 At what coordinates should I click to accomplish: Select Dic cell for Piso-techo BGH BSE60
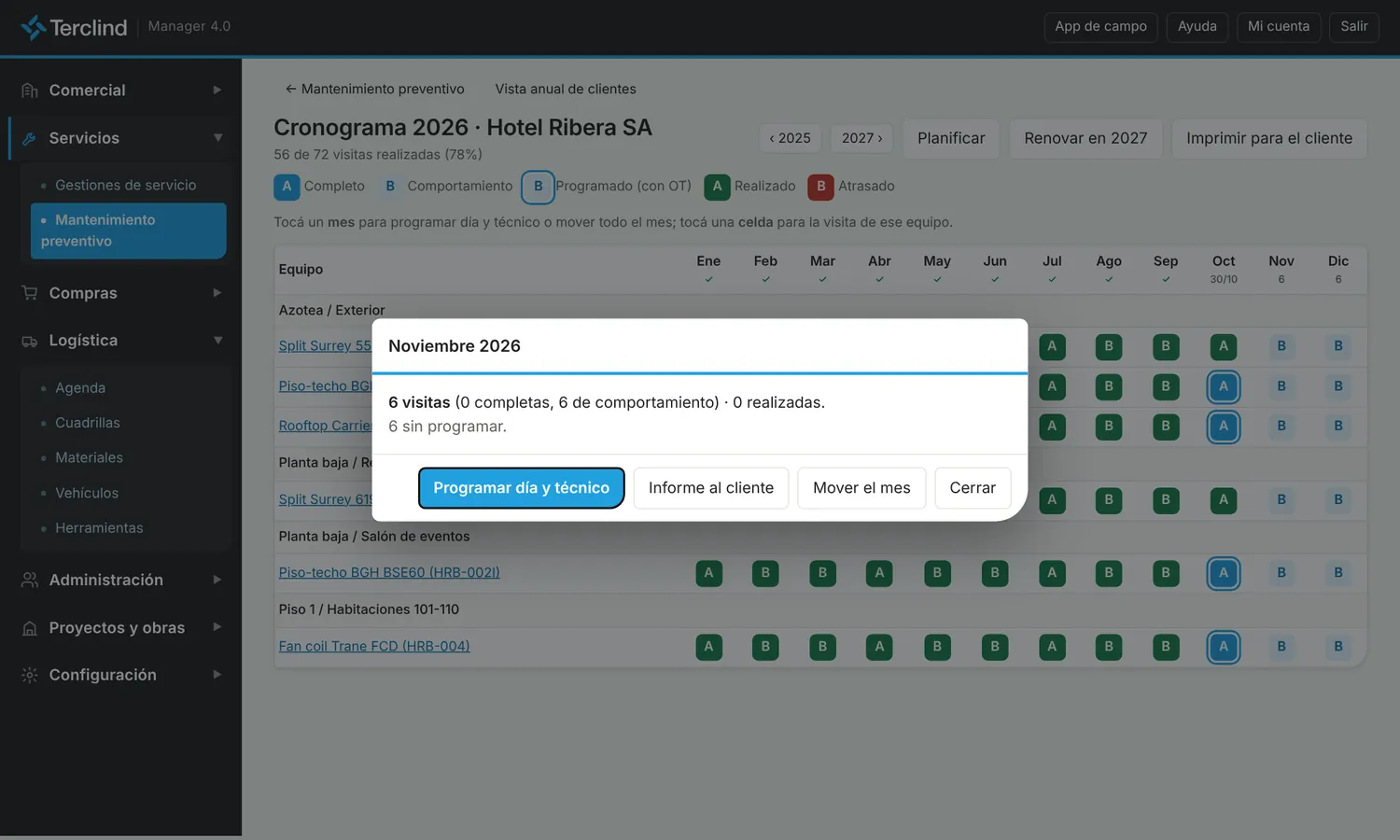click(1338, 573)
